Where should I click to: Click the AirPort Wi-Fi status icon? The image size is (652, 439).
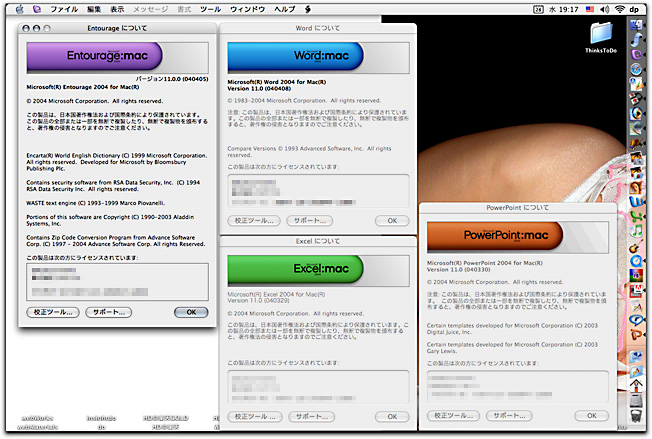tap(618, 8)
